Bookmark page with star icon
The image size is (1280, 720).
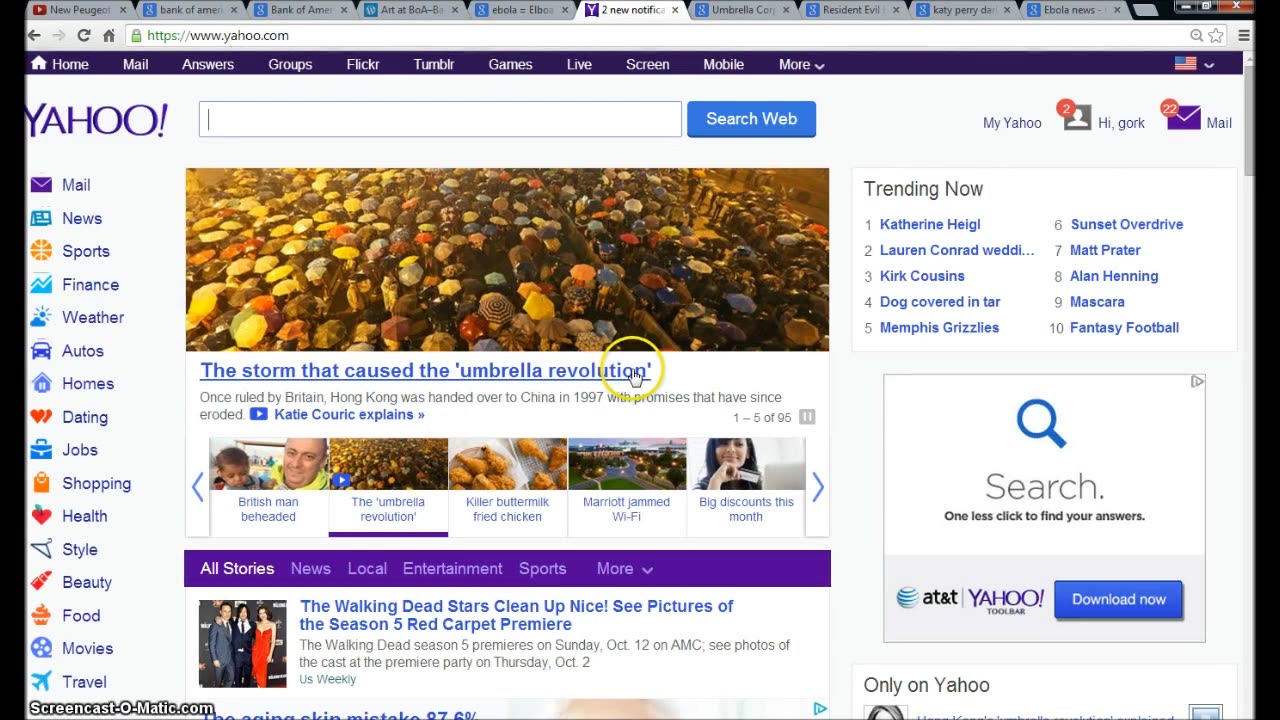[x=1216, y=35]
